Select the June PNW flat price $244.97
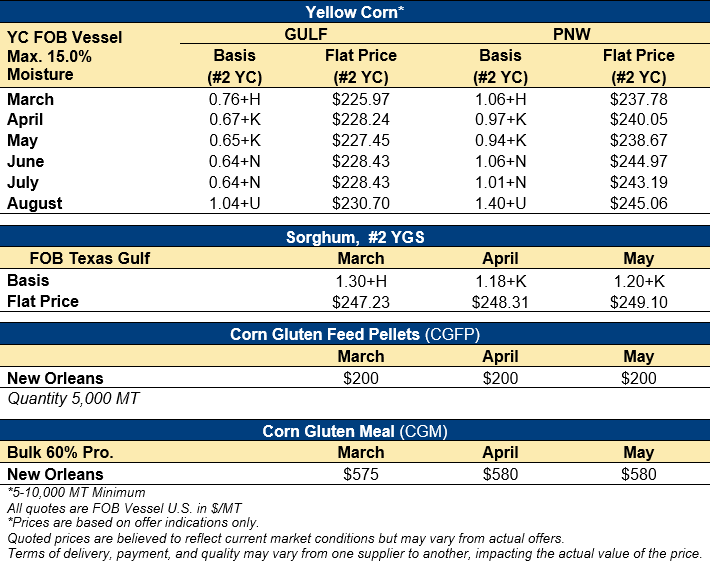The height and width of the screenshot is (571, 710). click(639, 161)
